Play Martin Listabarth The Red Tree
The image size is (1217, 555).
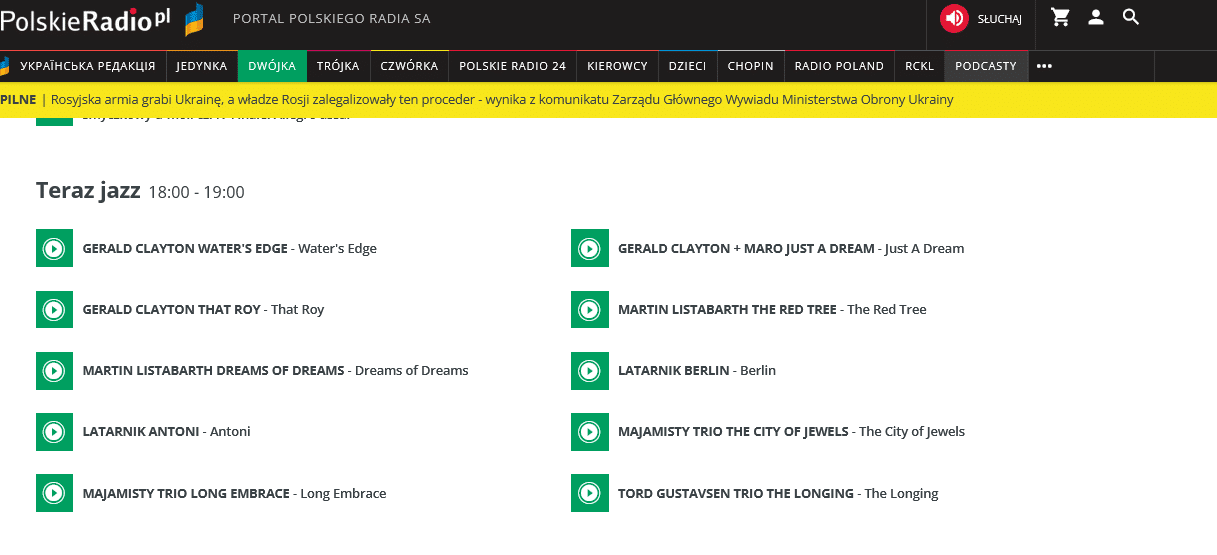tap(590, 309)
